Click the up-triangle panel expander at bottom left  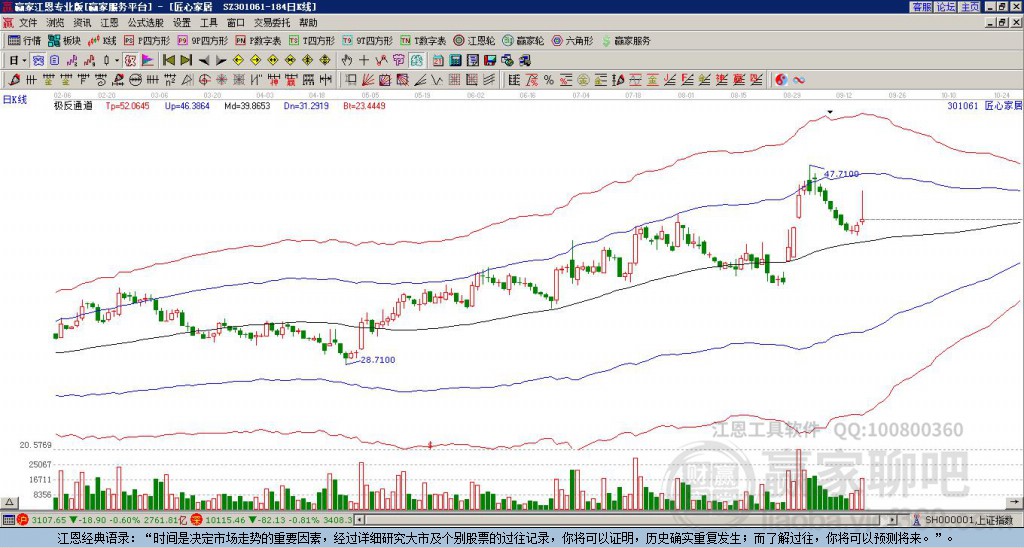(x=9, y=502)
